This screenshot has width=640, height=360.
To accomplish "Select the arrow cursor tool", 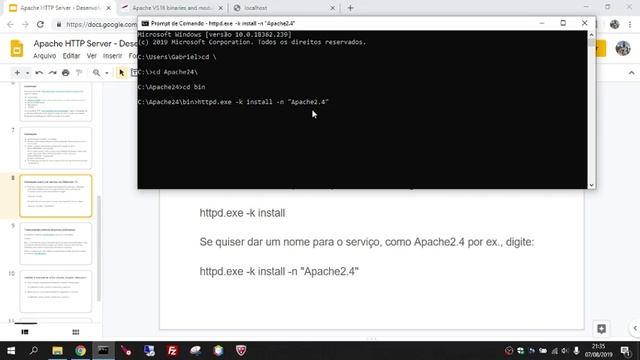I will coord(121,73).
